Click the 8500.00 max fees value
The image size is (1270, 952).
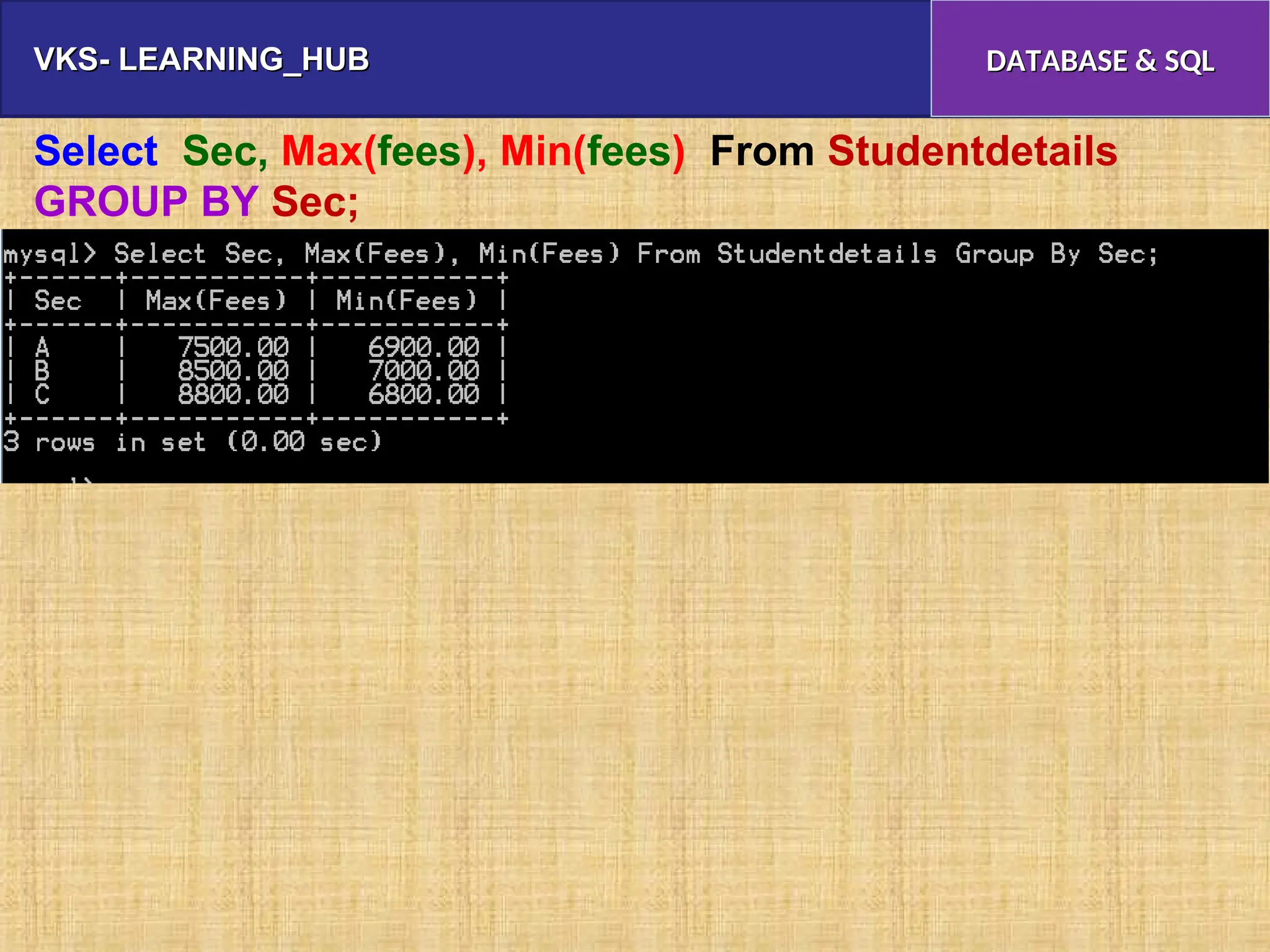(233, 371)
